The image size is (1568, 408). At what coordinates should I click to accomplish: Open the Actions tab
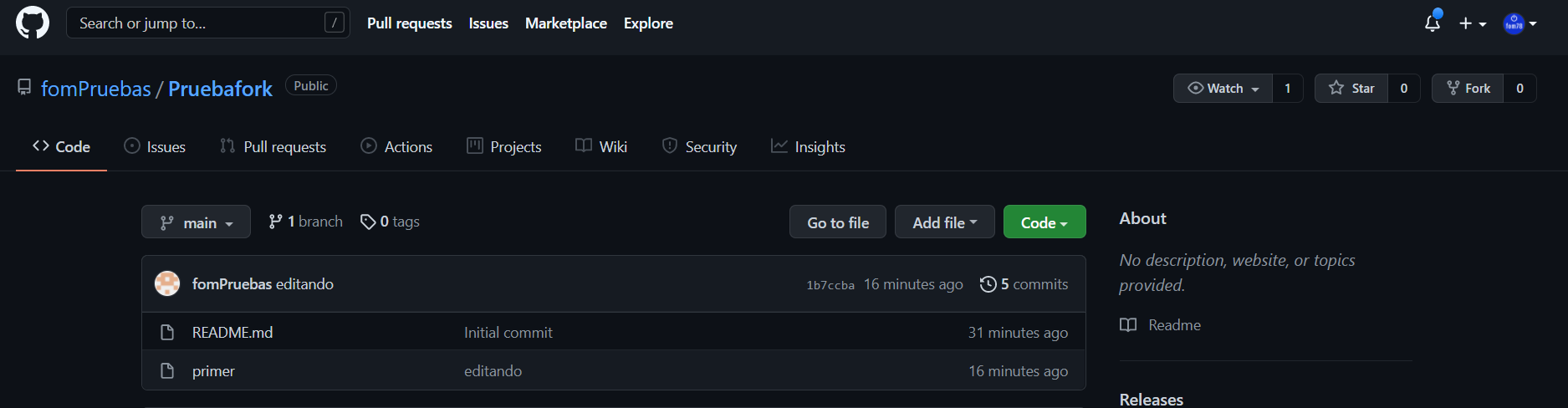click(x=396, y=146)
